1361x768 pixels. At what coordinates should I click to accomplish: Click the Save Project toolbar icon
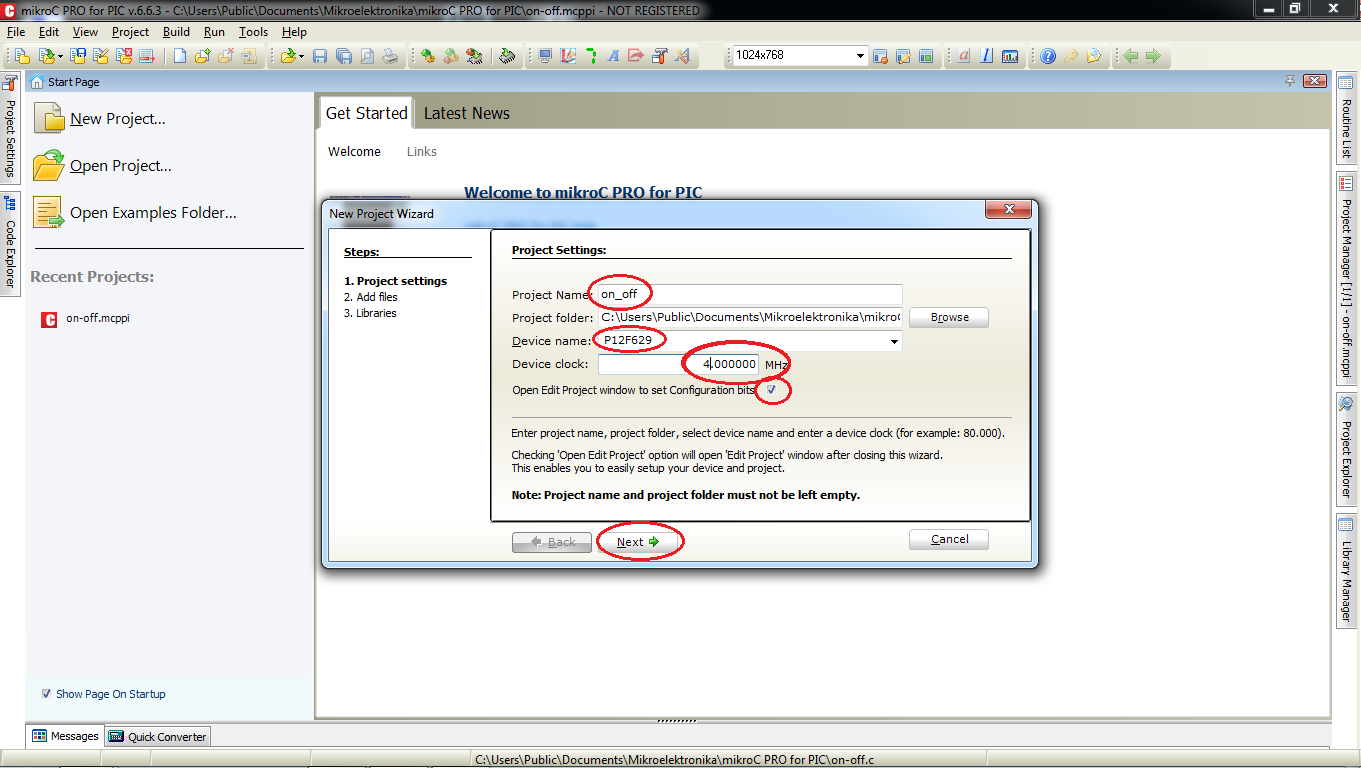click(78, 56)
